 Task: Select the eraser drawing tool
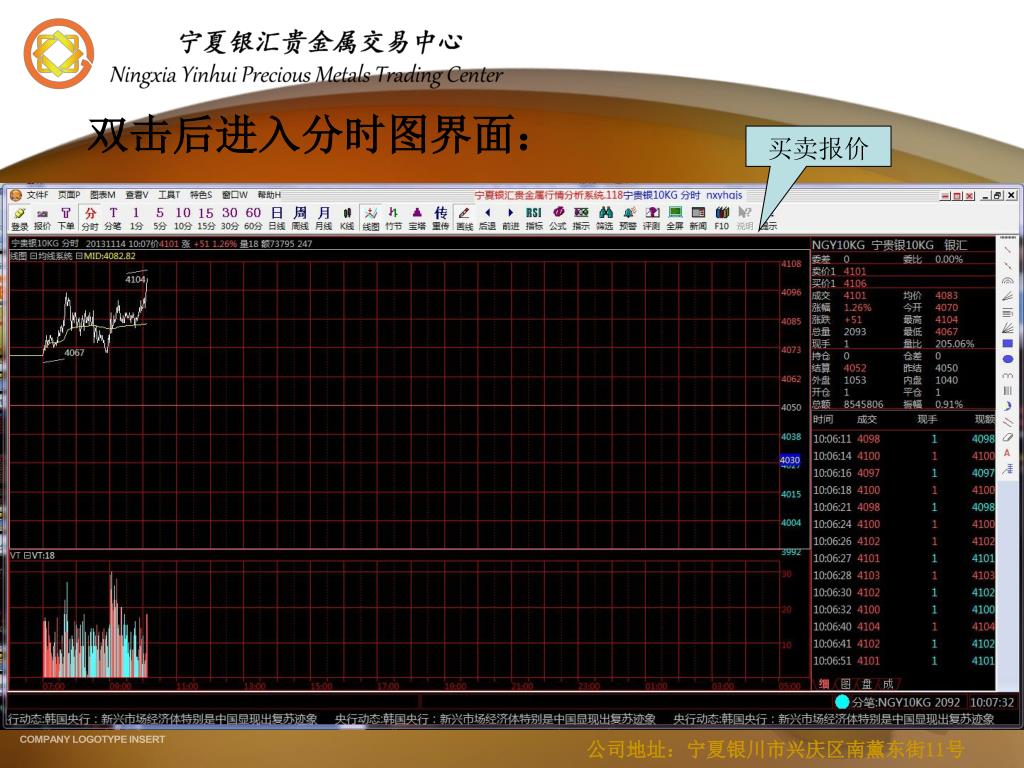coord(1008,437)
